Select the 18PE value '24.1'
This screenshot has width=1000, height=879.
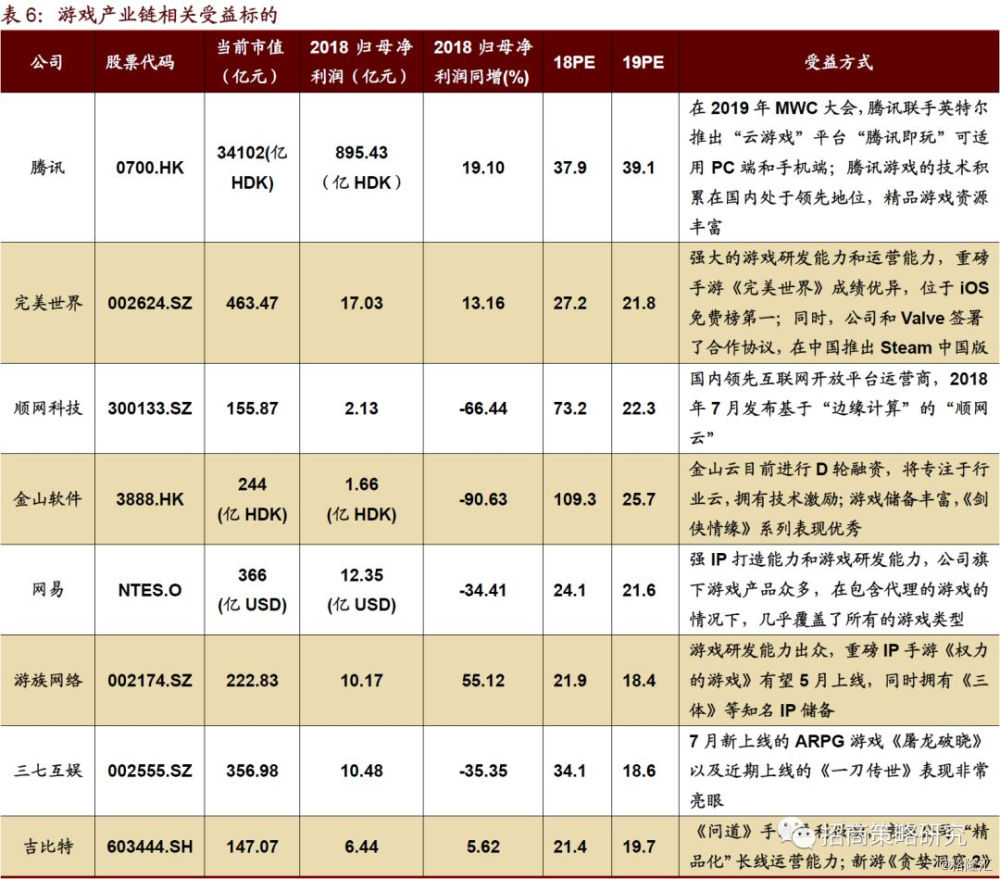click(570, 590)
